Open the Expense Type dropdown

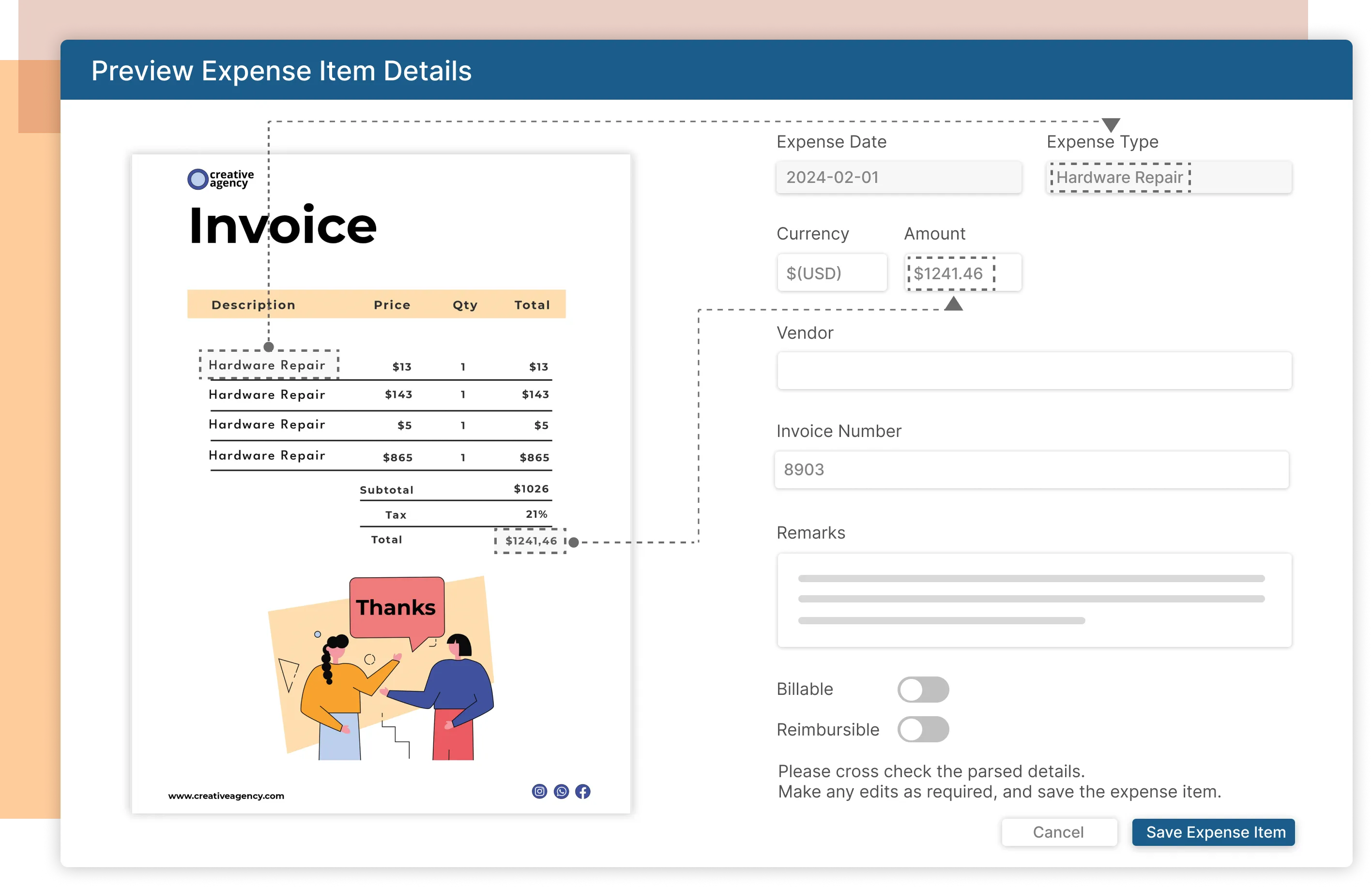1169,178
